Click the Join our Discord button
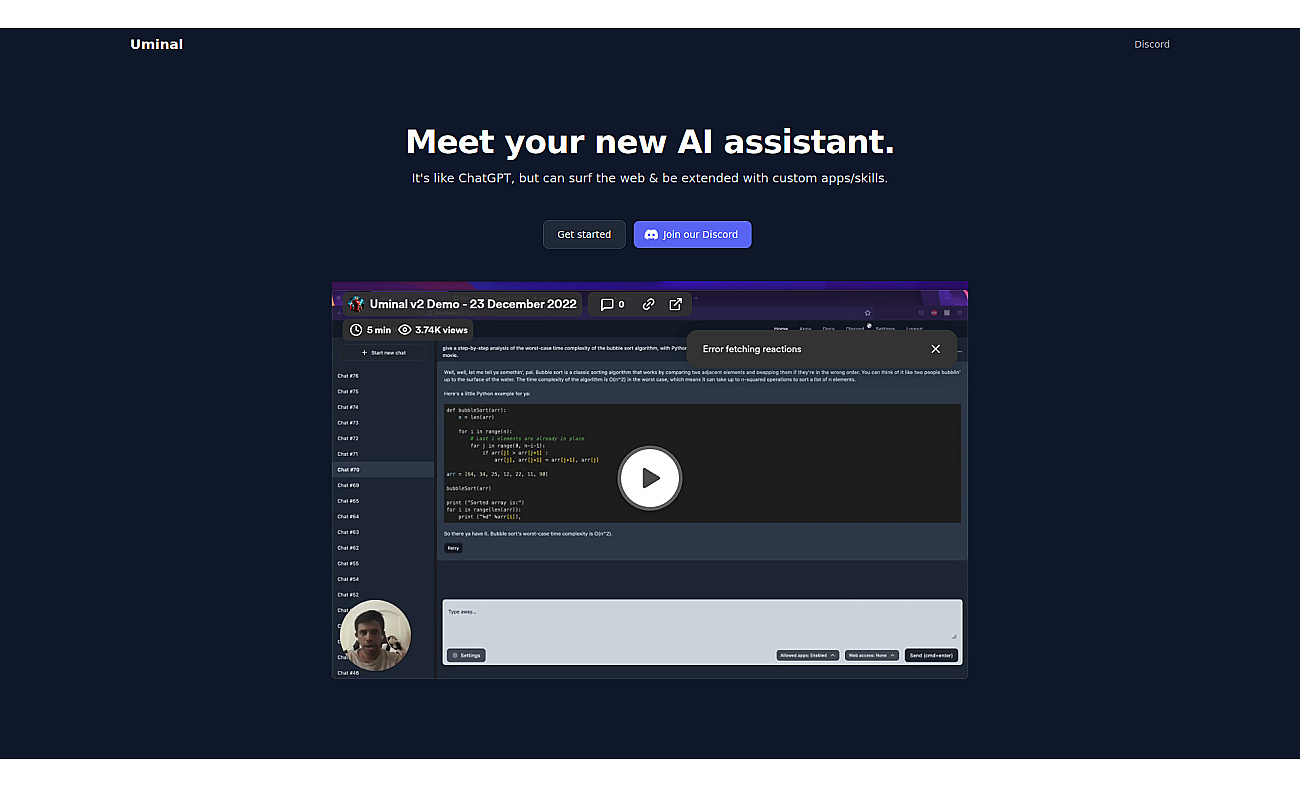 tap(692, 234)
